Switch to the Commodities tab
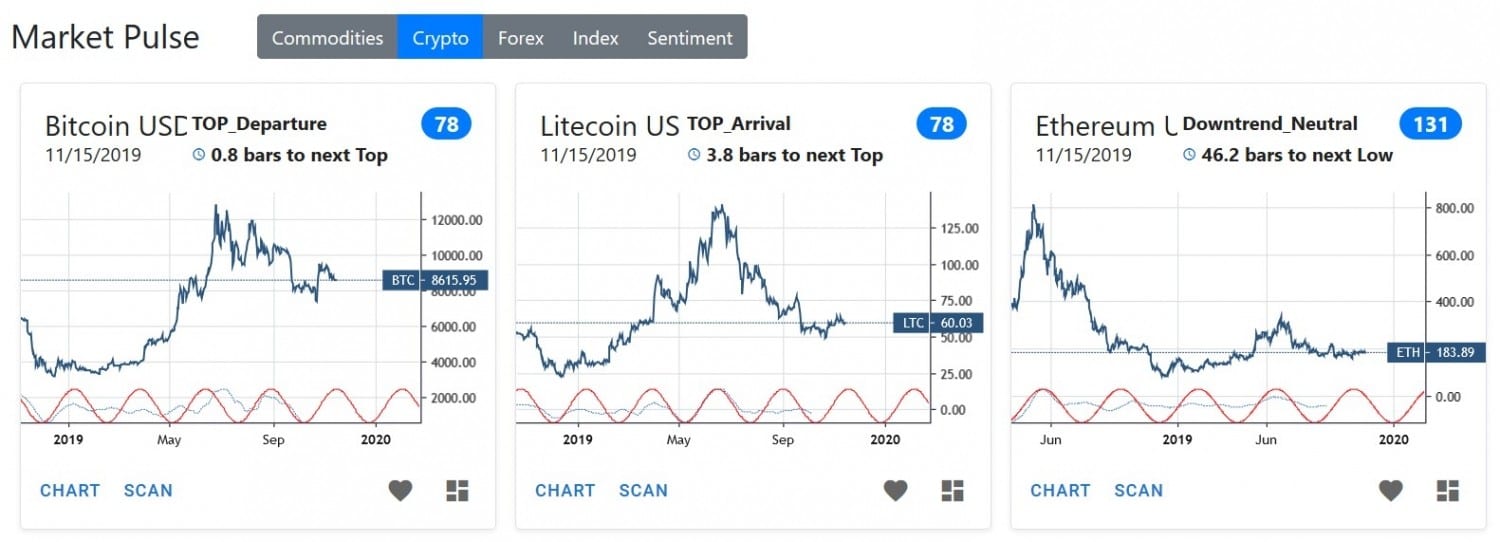 coord(327,38)
